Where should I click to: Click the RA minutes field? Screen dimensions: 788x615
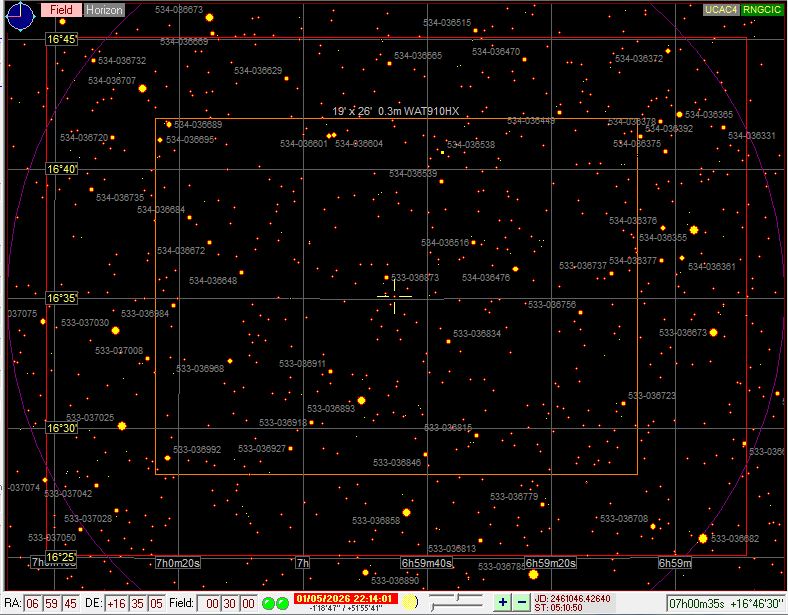pos(51,603)
